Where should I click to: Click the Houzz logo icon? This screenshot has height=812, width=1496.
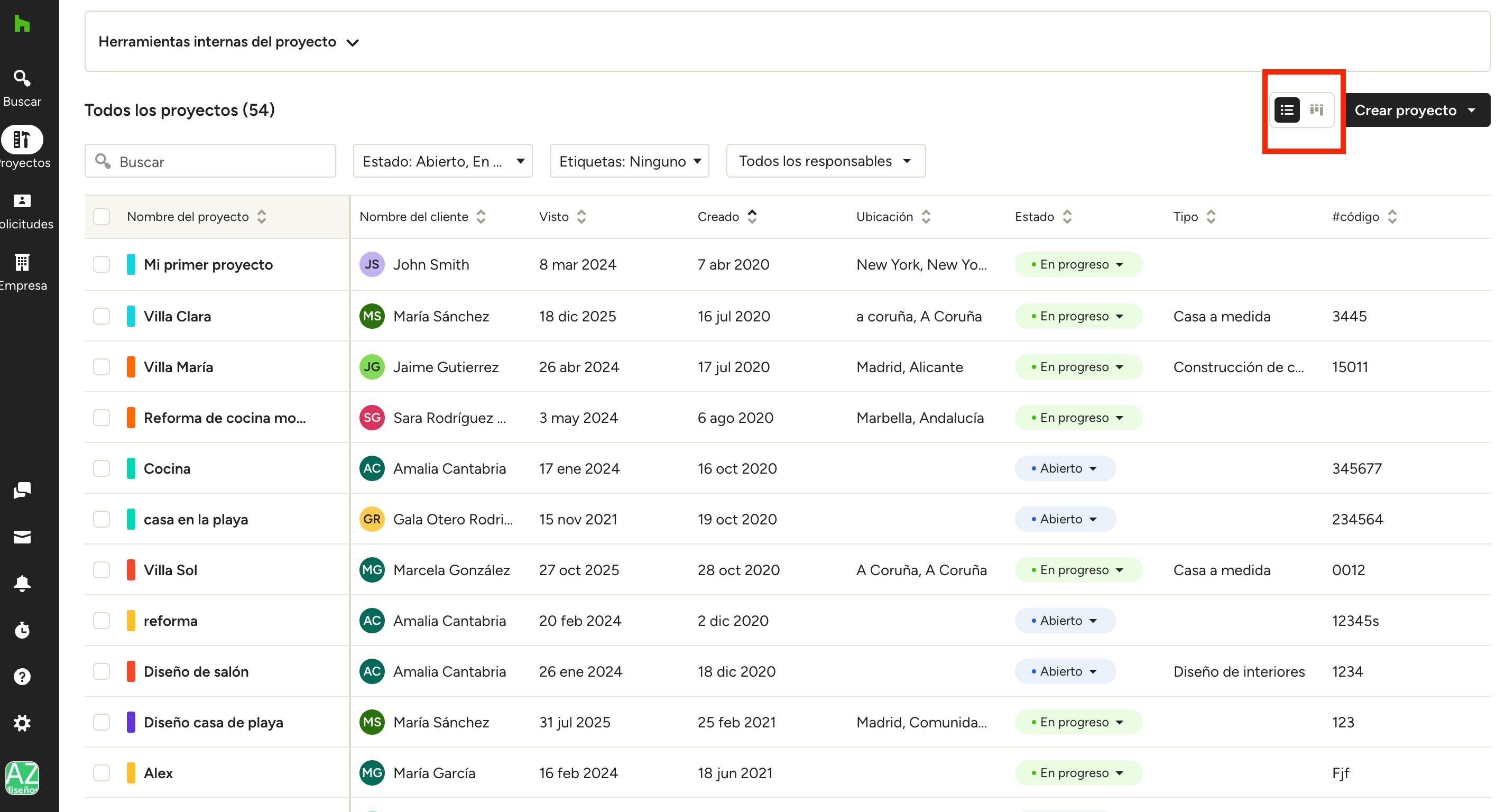tap(22, 24)
